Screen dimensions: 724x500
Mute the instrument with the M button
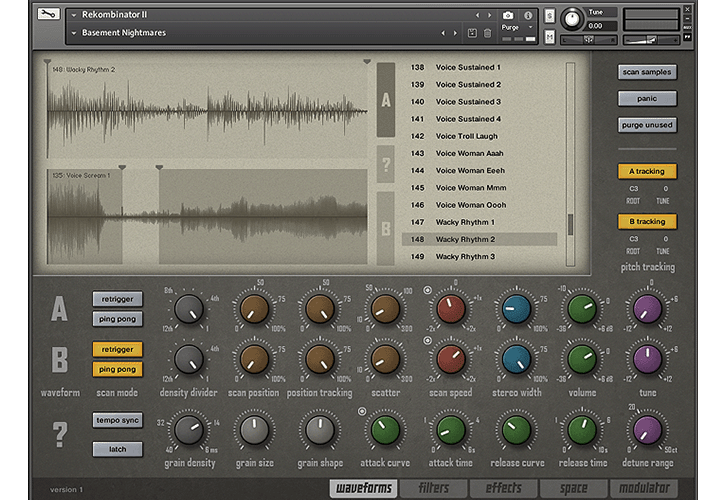pyautogui.click(x=549, y=36)
